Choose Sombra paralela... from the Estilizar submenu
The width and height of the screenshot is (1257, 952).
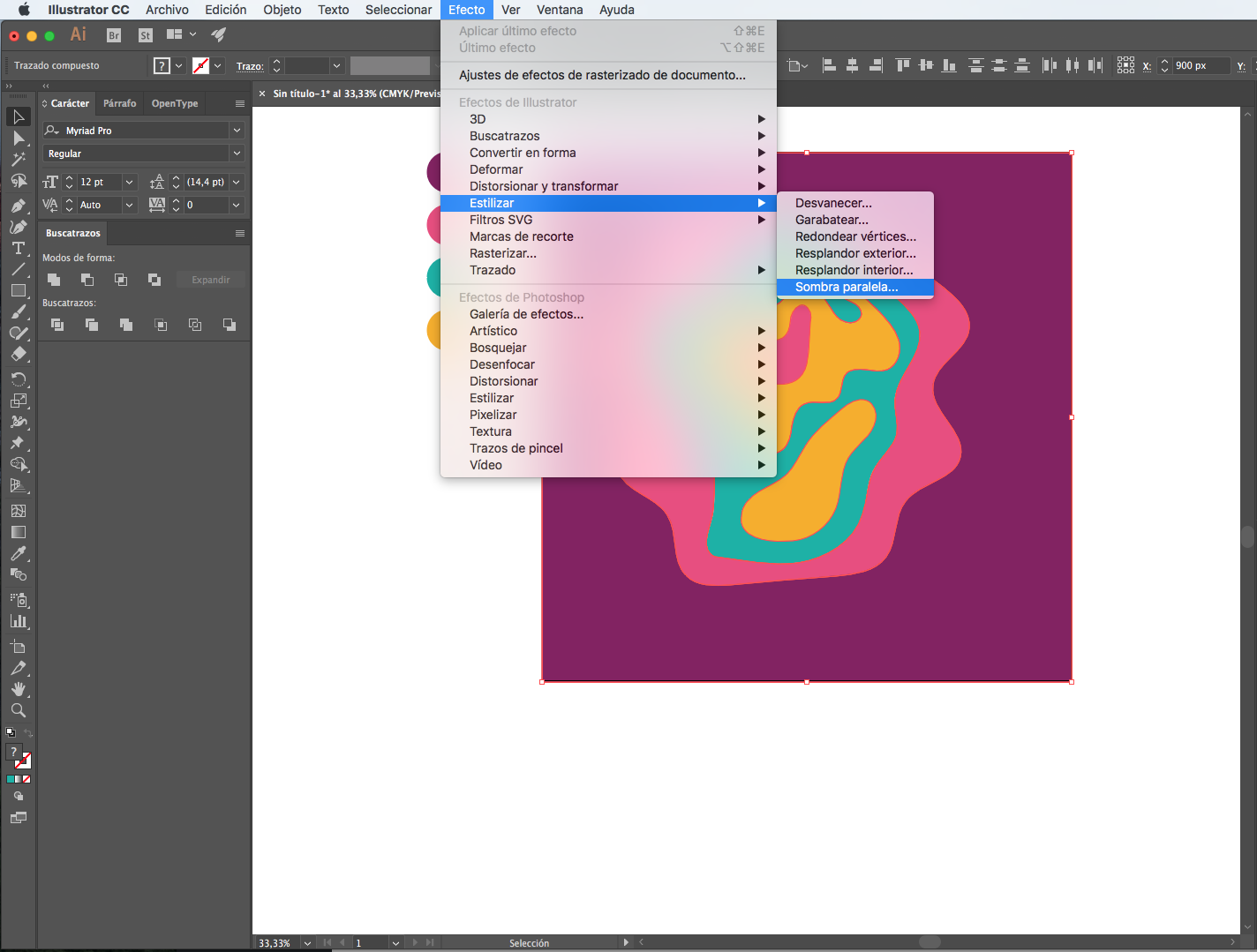(854, 287)
